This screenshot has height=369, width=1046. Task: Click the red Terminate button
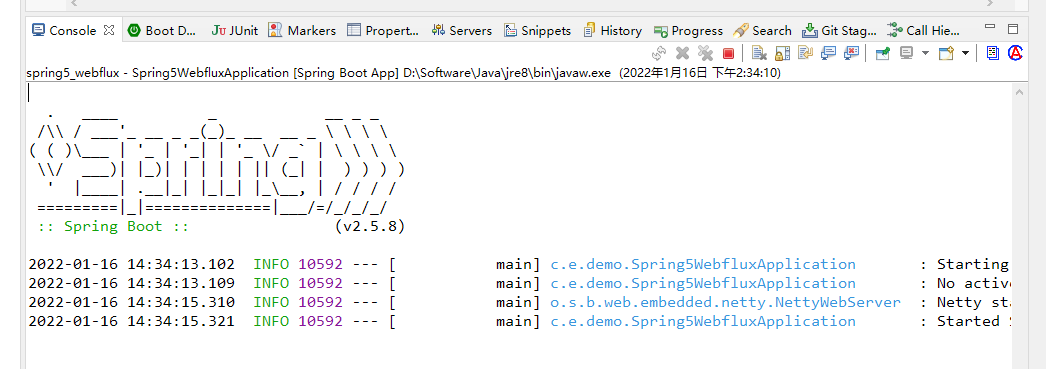(728, 53)
